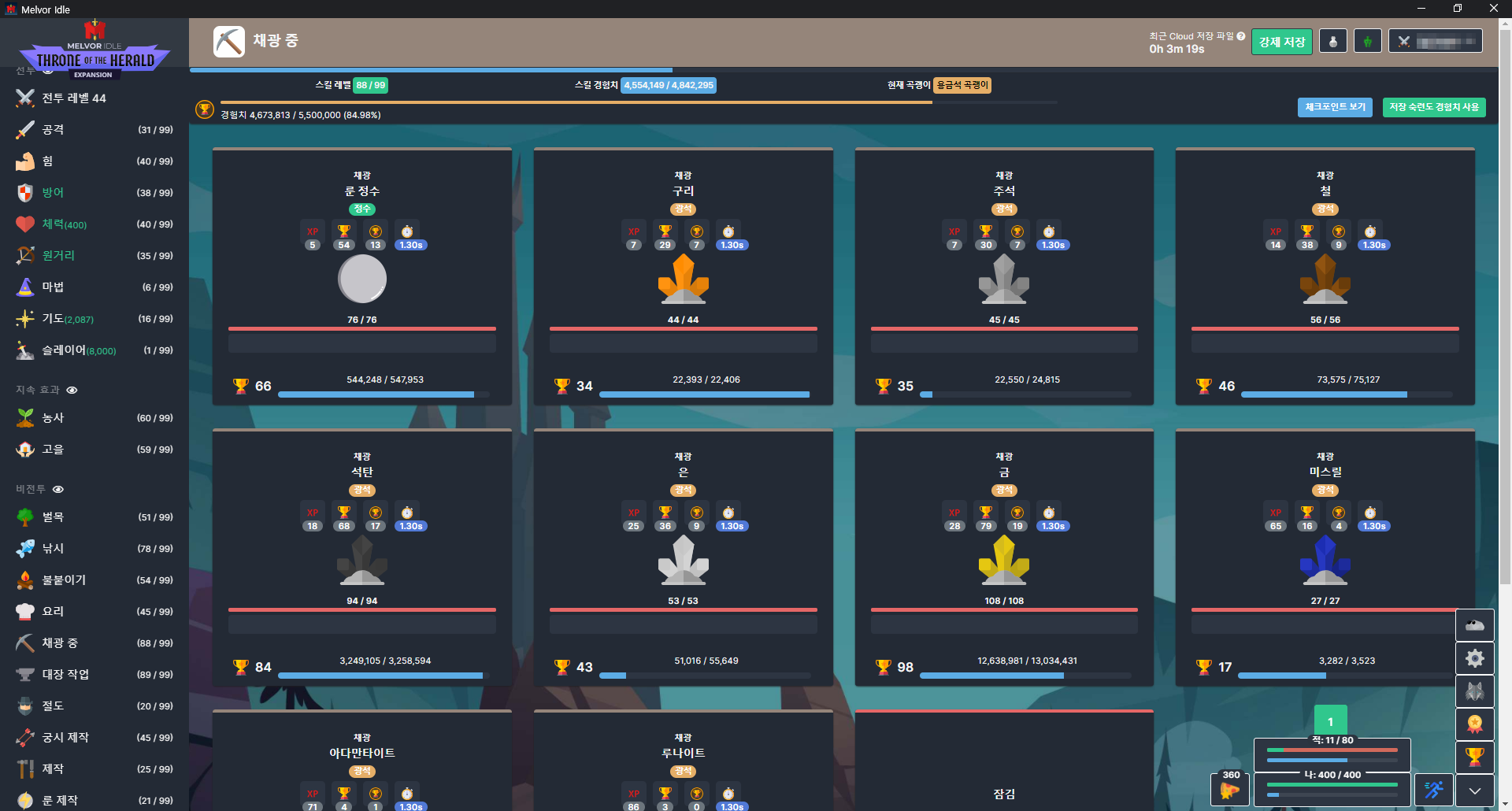Click the 고을 township icon
Viewport: 1512px width, 811px height.
pyautogui.click(x=25, y=449)
